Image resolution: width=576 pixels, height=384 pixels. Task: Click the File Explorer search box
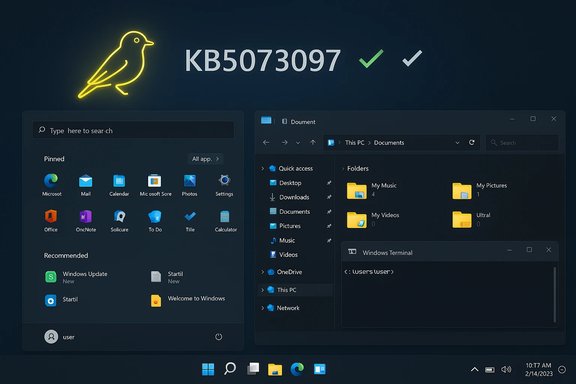click(522, 143)
